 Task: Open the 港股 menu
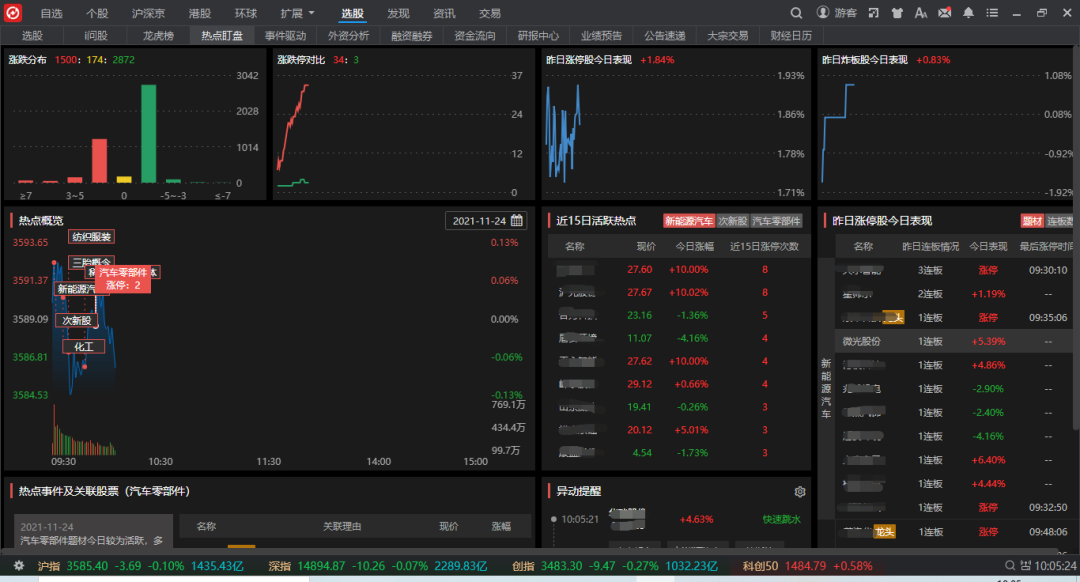(200, 13)
